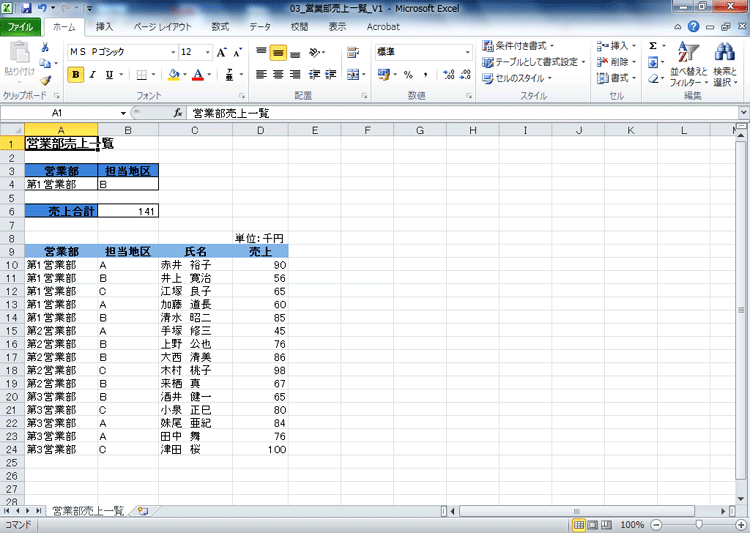Open the File (ファイル) tab
Screen dimensions: 750x533
(20, 27)
